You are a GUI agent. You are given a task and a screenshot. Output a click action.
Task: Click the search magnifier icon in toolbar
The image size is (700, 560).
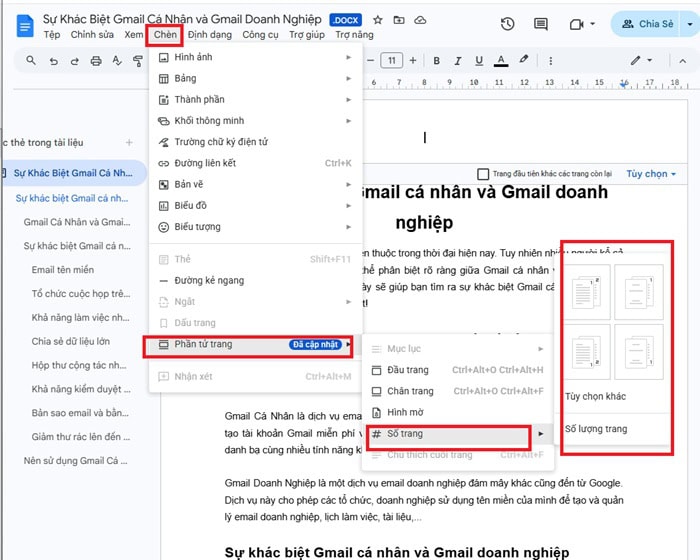[32, 61]
